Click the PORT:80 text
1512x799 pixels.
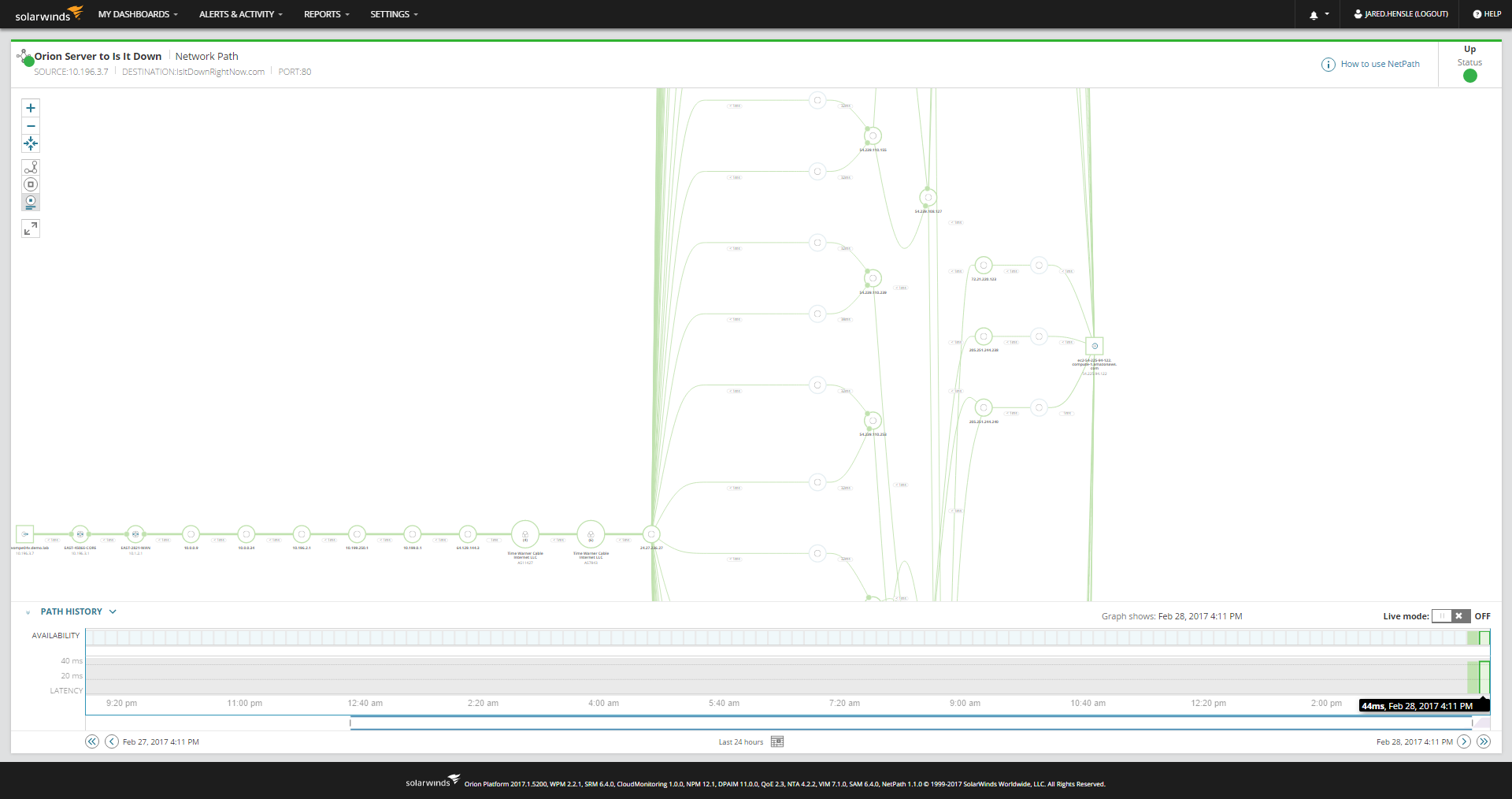tap(295, 72)
